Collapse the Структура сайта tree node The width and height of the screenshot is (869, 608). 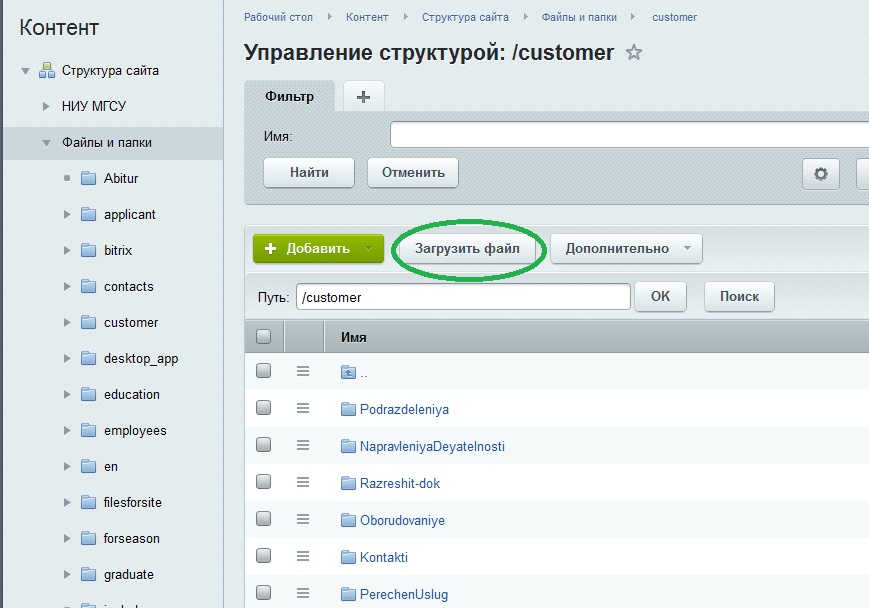[25, 71]
